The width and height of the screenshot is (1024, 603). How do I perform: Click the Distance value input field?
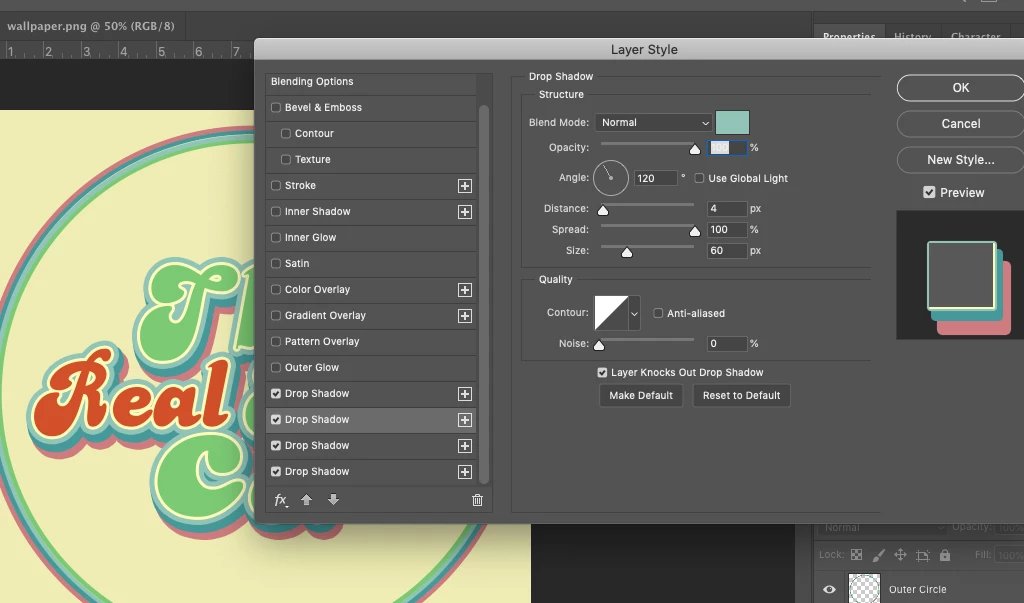727,208
